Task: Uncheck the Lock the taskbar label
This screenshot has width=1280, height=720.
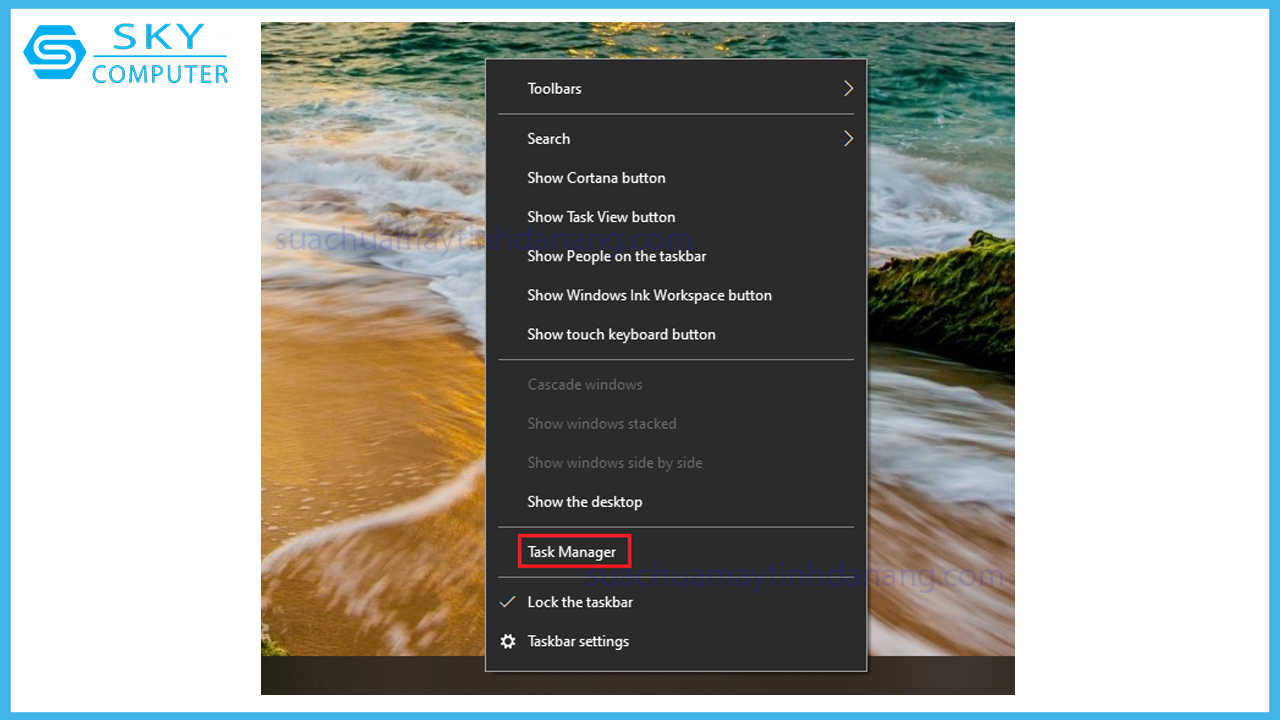Action: [x=580, y=602]
